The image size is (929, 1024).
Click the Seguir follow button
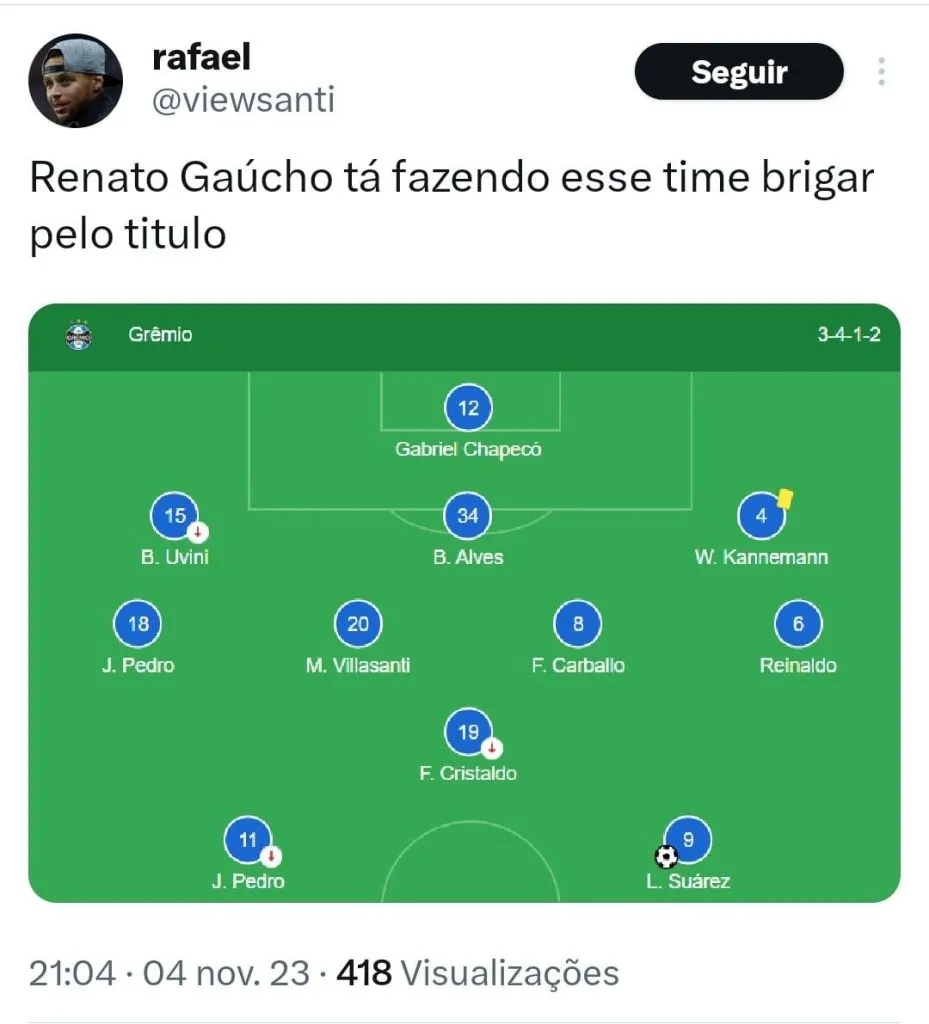pyautogui.click(x=739, y=72)
